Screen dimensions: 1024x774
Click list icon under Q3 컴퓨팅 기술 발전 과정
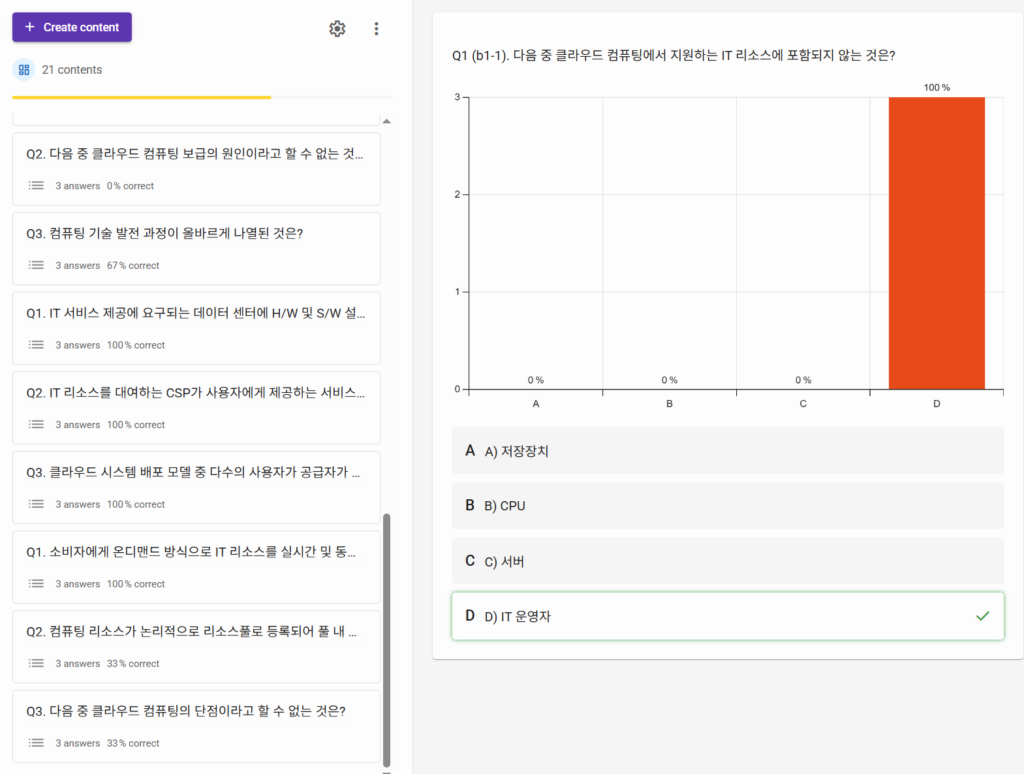(36, 265)
